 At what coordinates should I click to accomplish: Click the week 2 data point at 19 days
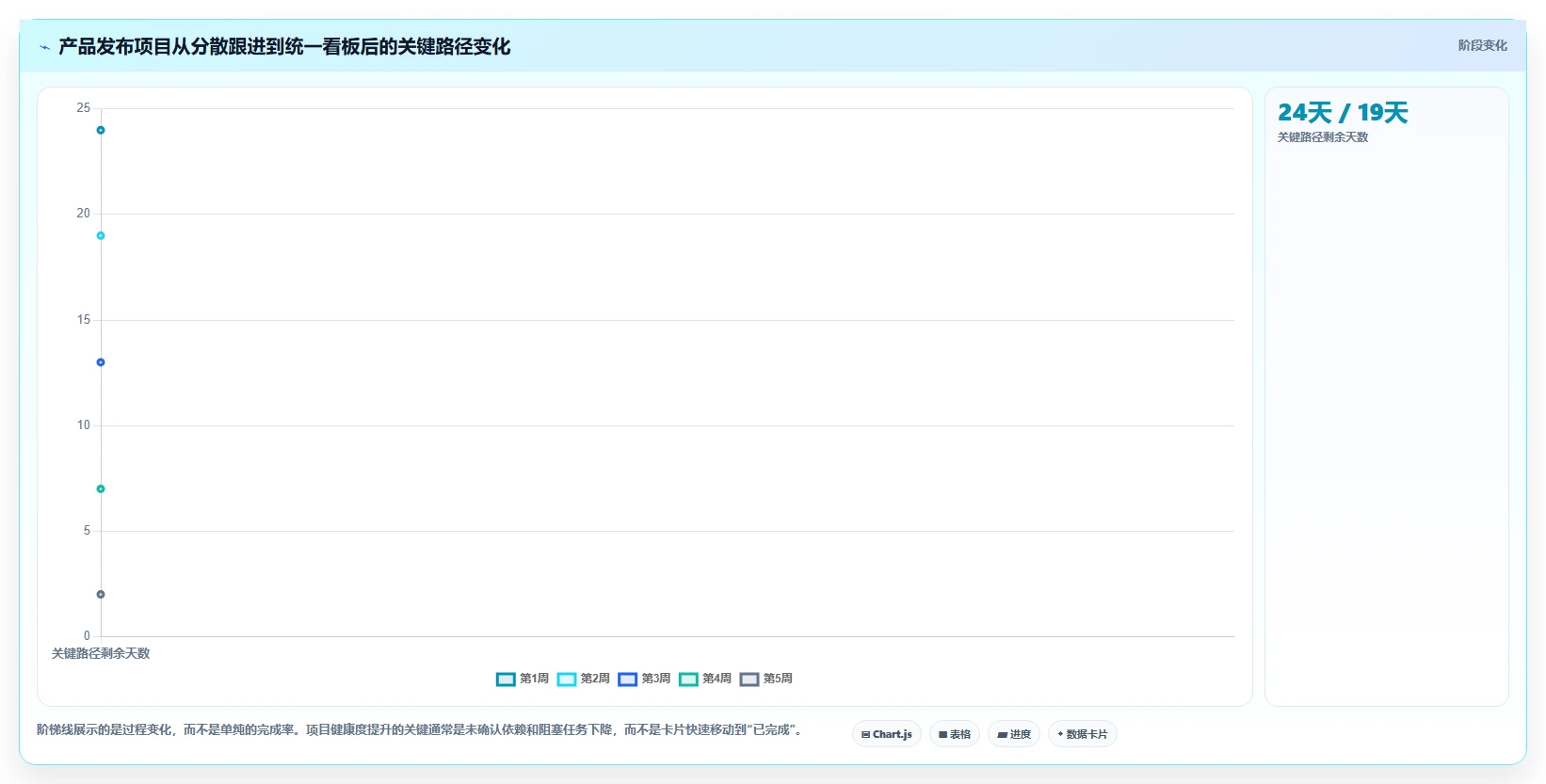pyautogui.click(x=101, y=235)
